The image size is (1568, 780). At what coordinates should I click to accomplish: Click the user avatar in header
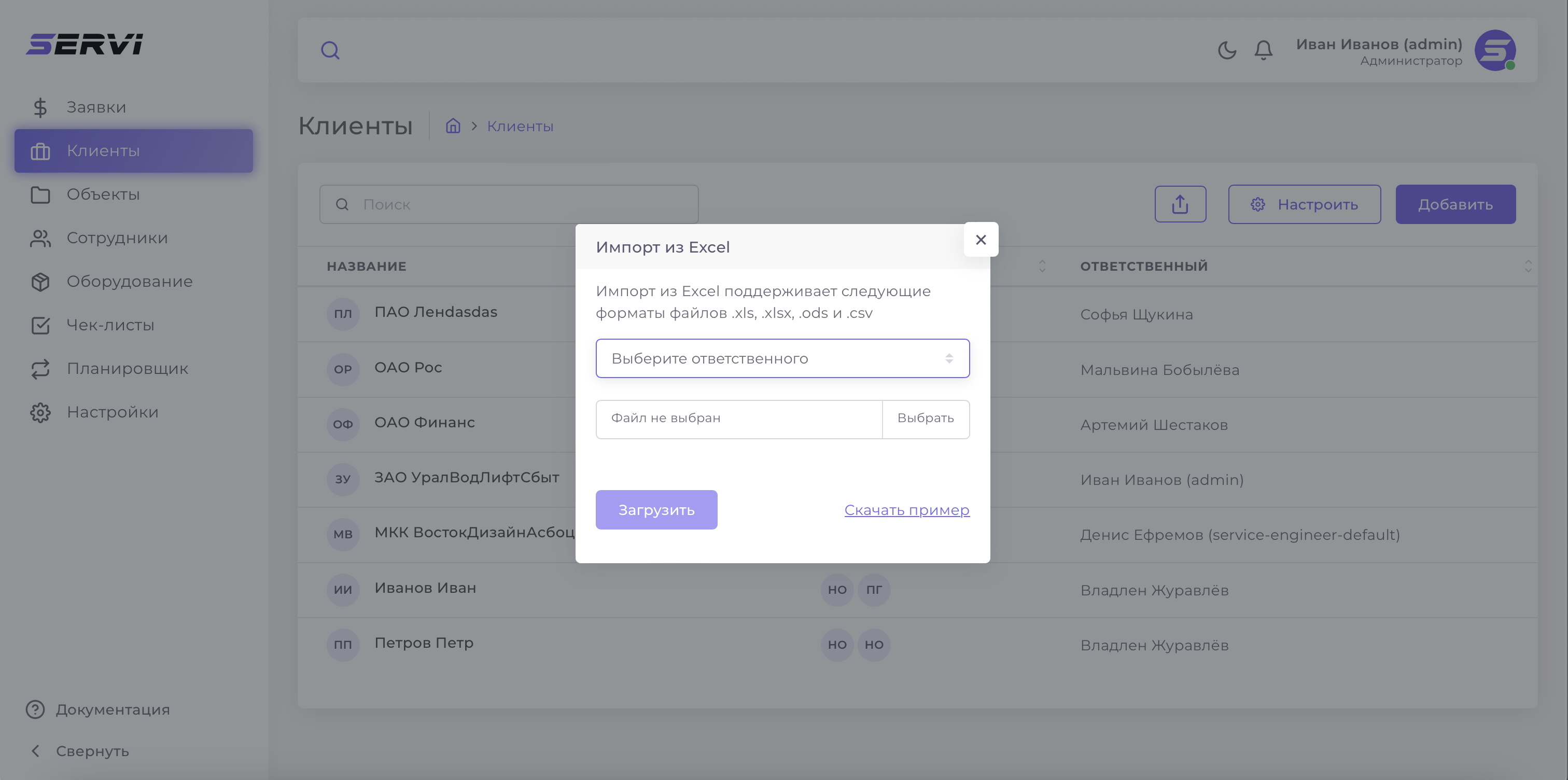(1494, 50)
